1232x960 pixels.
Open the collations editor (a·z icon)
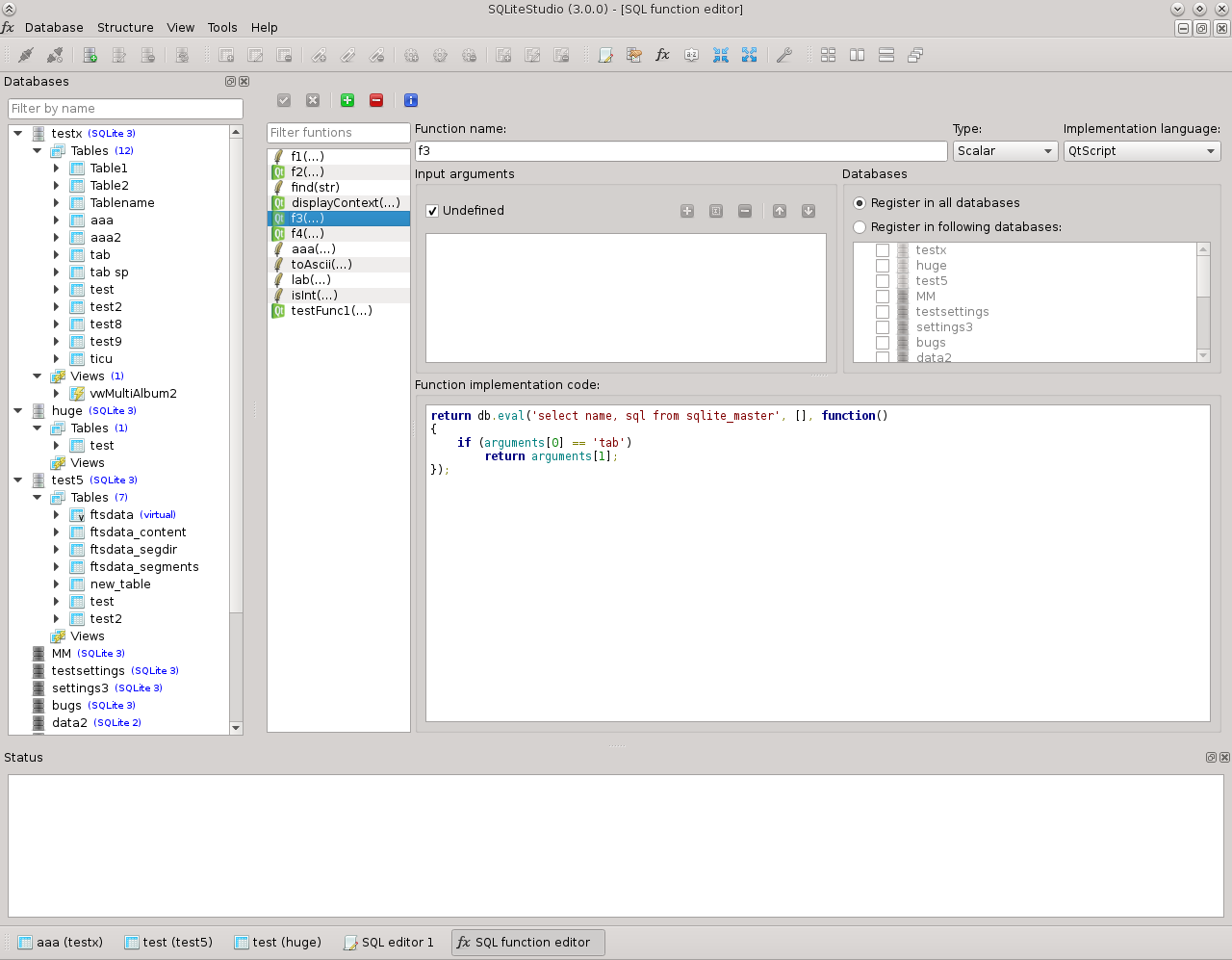pyautogui.click(x=691, y=55)
